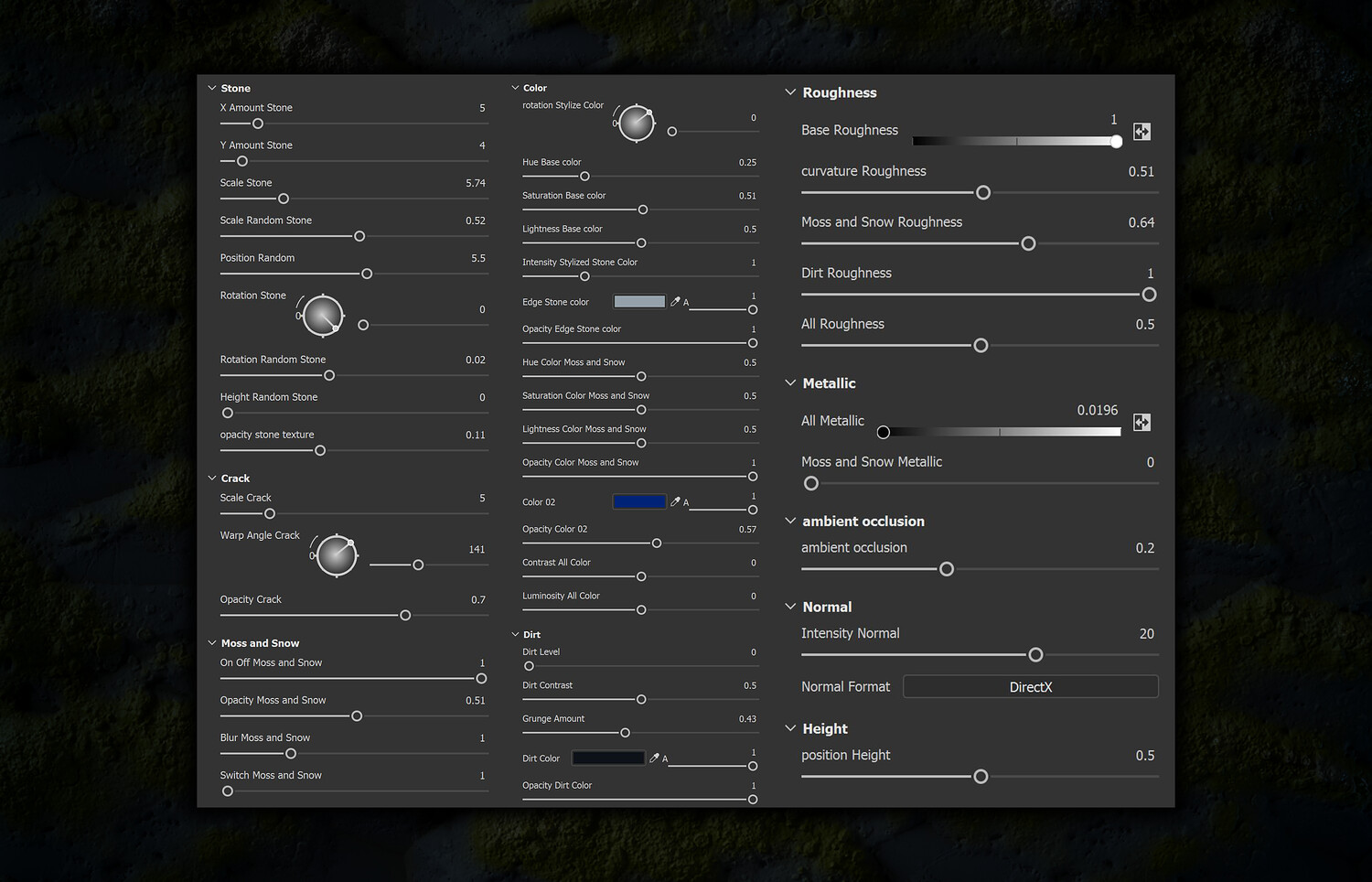Screen dimensions: 1372x882
Task: Click the All Metallic gradient slider handle
Action: tap(884, 432)
